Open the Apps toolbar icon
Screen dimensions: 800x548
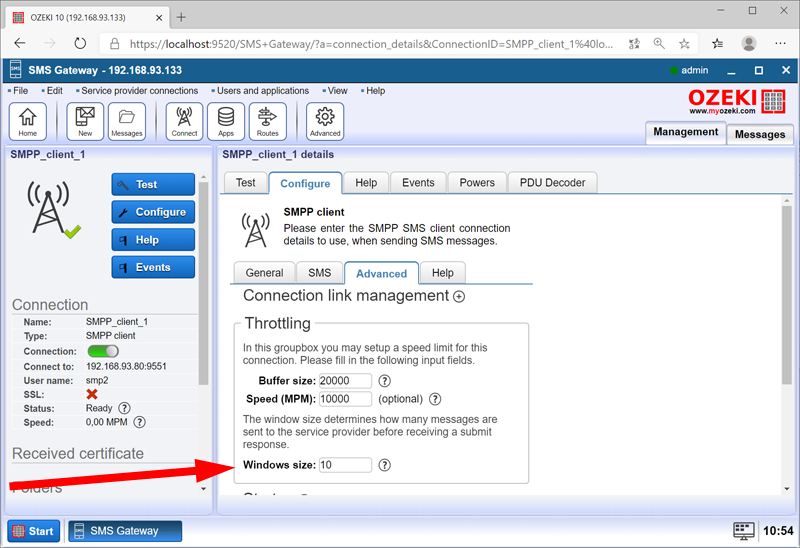226,121
